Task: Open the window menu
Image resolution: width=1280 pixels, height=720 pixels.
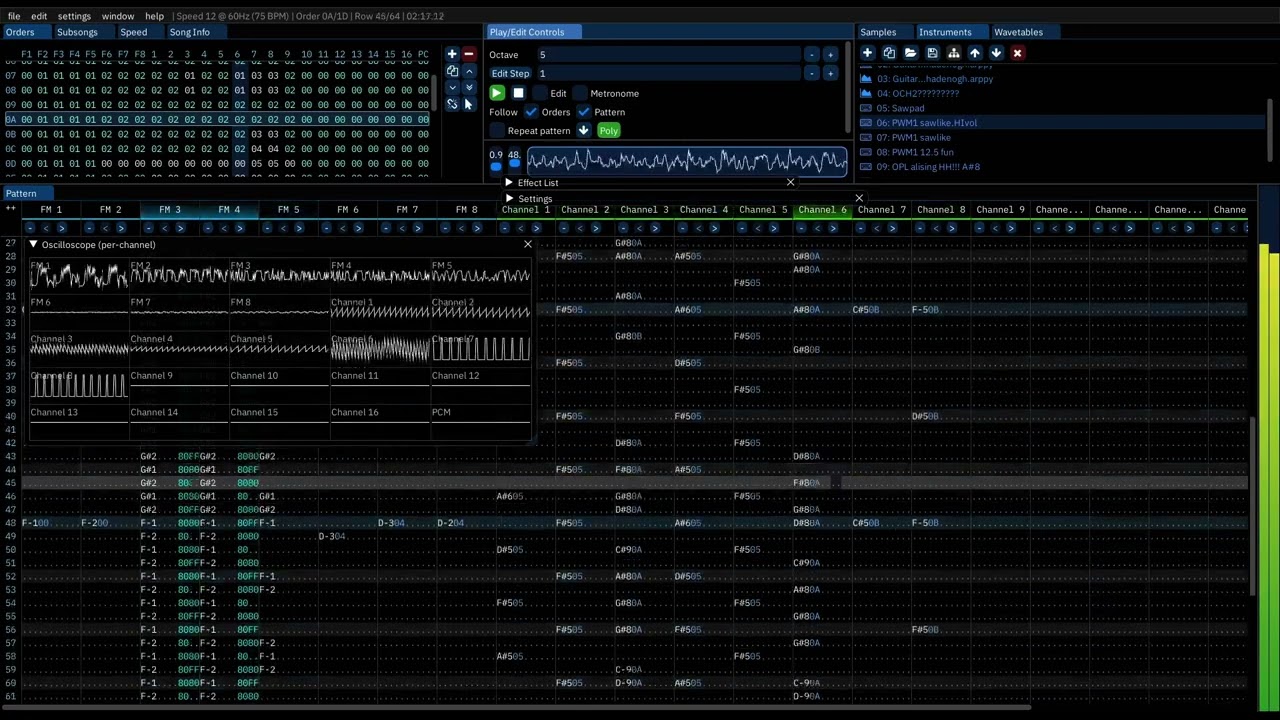Action: point(118,16)
